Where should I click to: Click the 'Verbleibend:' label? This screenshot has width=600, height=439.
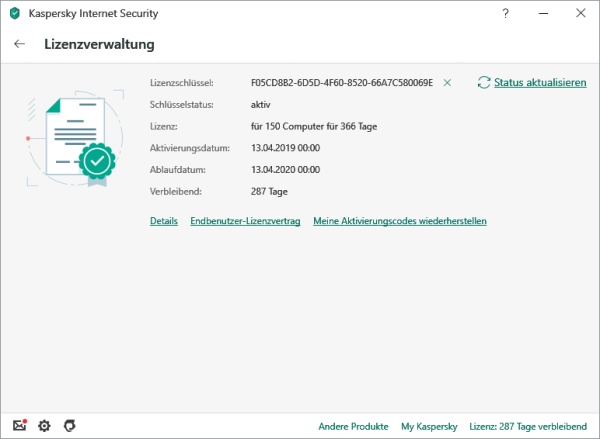point(176,191)
